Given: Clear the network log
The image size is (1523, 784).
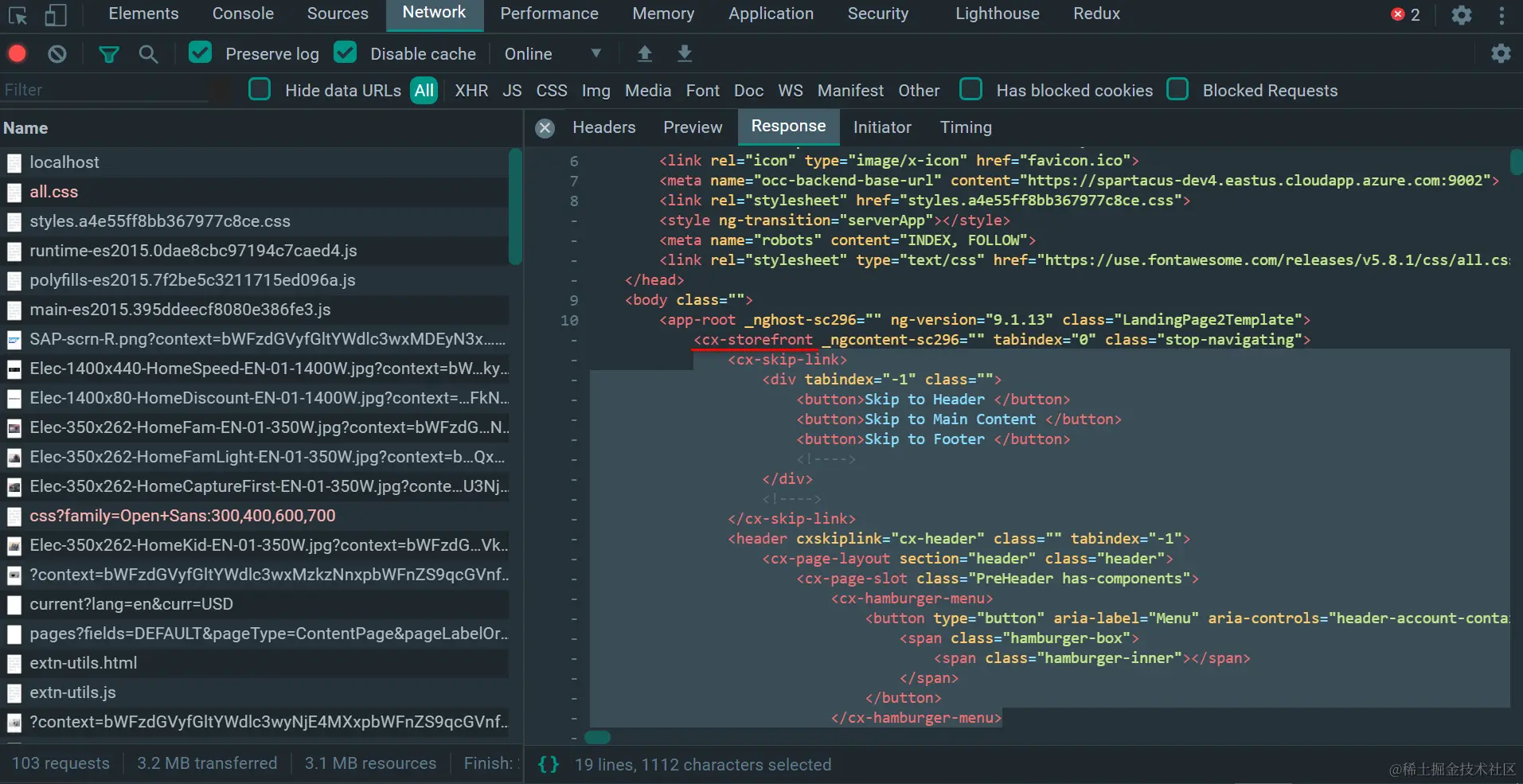Looking at the screenshot, I should 57,53.
